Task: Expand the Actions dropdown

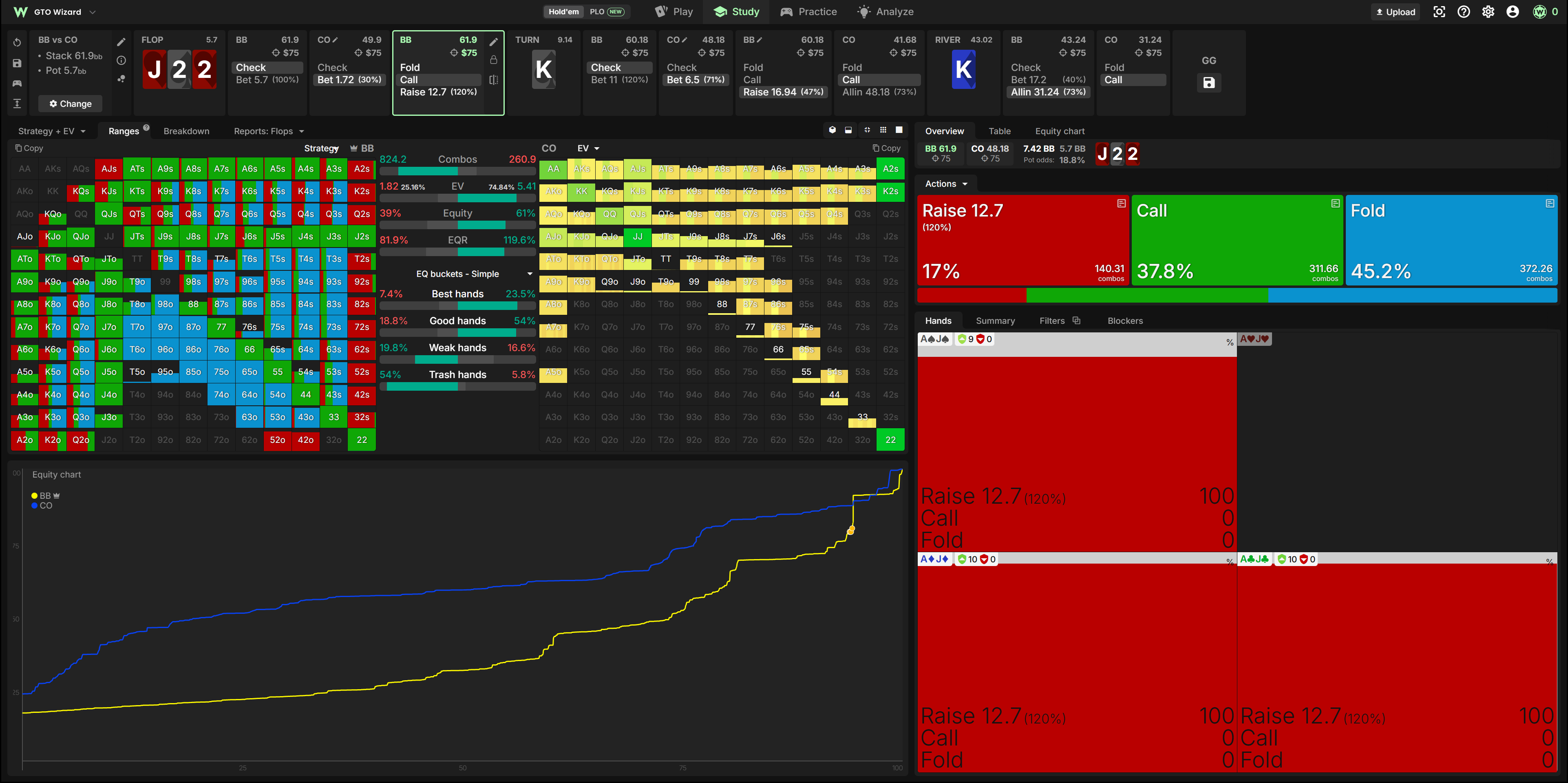Action: (946, 184)
